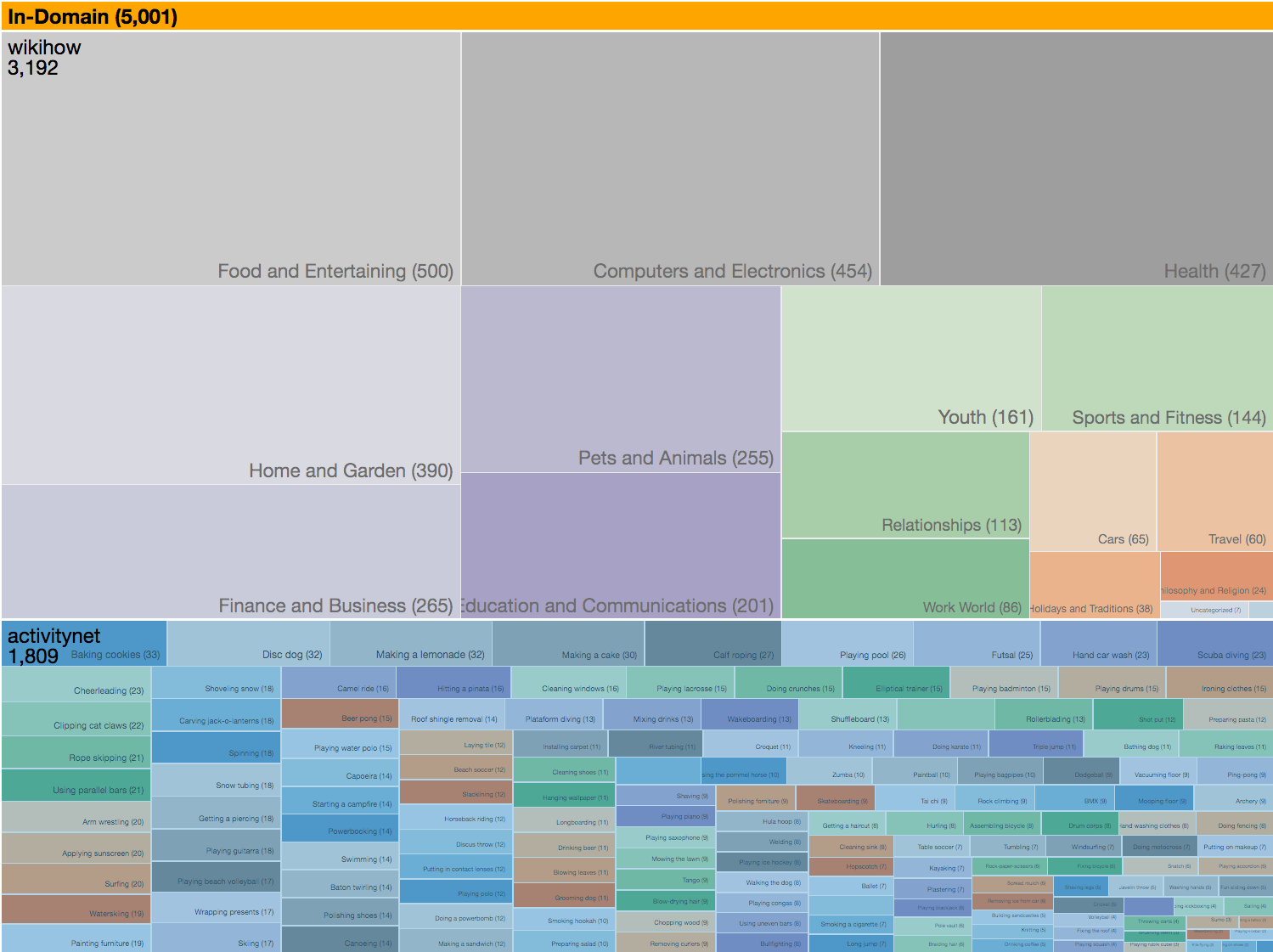The image size is (1273, 952).
Task: Open the Playing drums (15) tile
Action: tap(1112, 683)
